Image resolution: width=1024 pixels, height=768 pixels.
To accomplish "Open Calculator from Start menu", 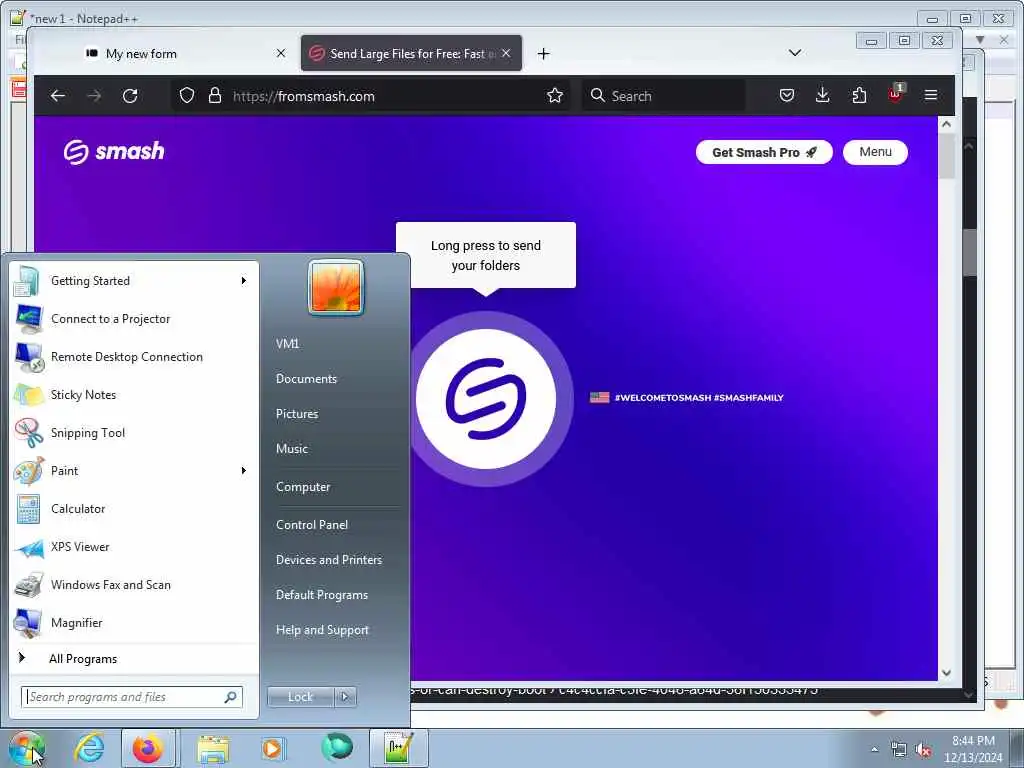I will 134,509.
